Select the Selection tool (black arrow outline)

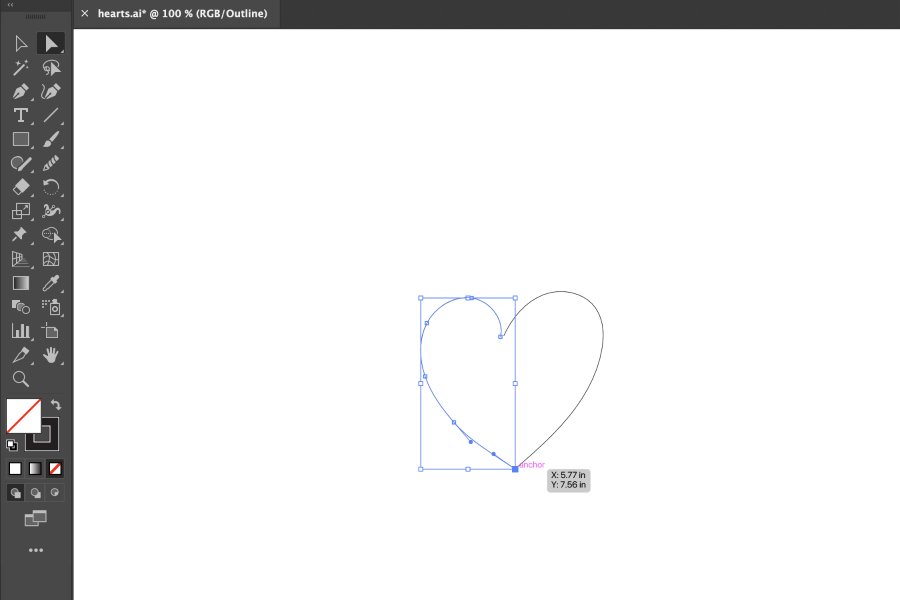coord(21,44)
